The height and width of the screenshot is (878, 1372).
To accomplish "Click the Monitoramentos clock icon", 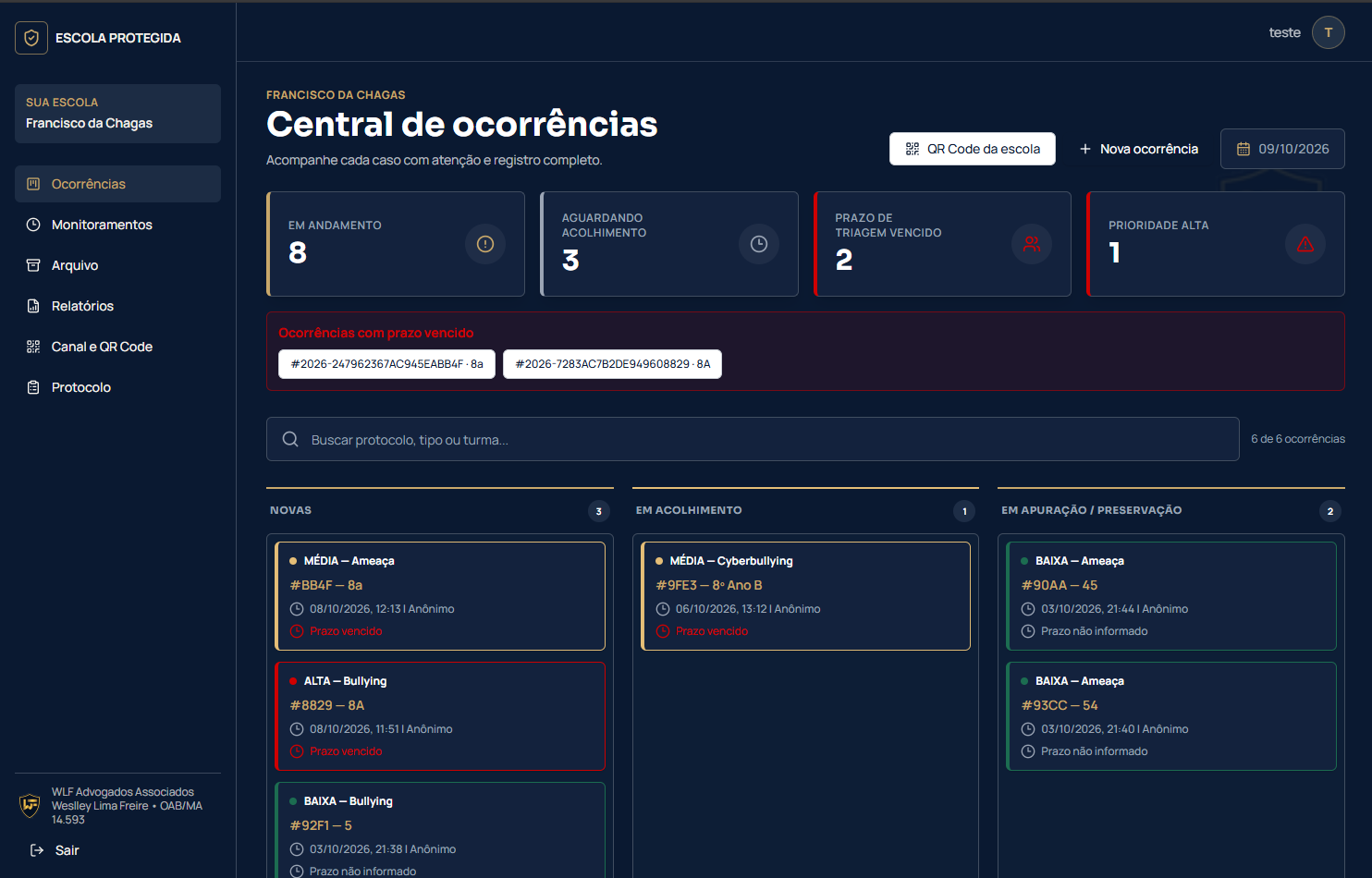I will click(33, 225).
